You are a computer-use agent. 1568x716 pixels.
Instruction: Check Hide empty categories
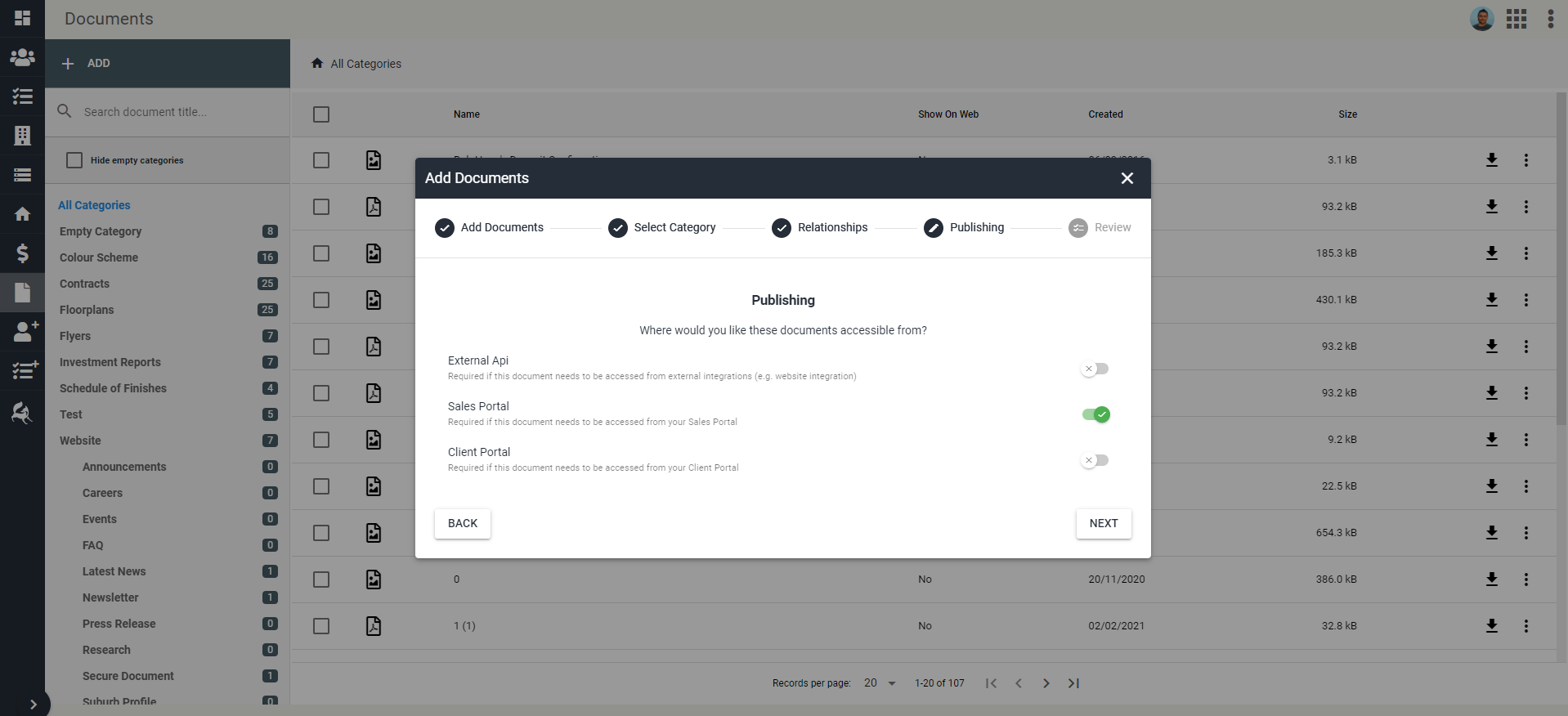click(x=74, y=160)
